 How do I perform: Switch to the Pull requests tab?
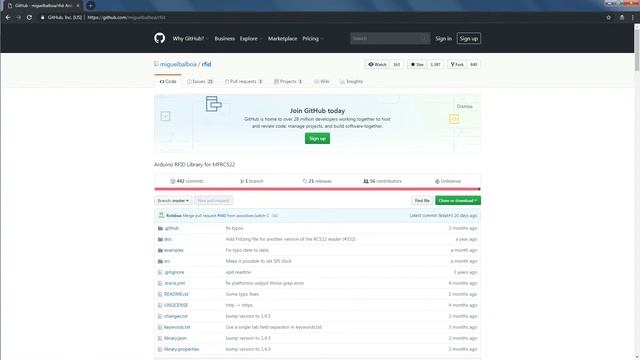(243, 82)
